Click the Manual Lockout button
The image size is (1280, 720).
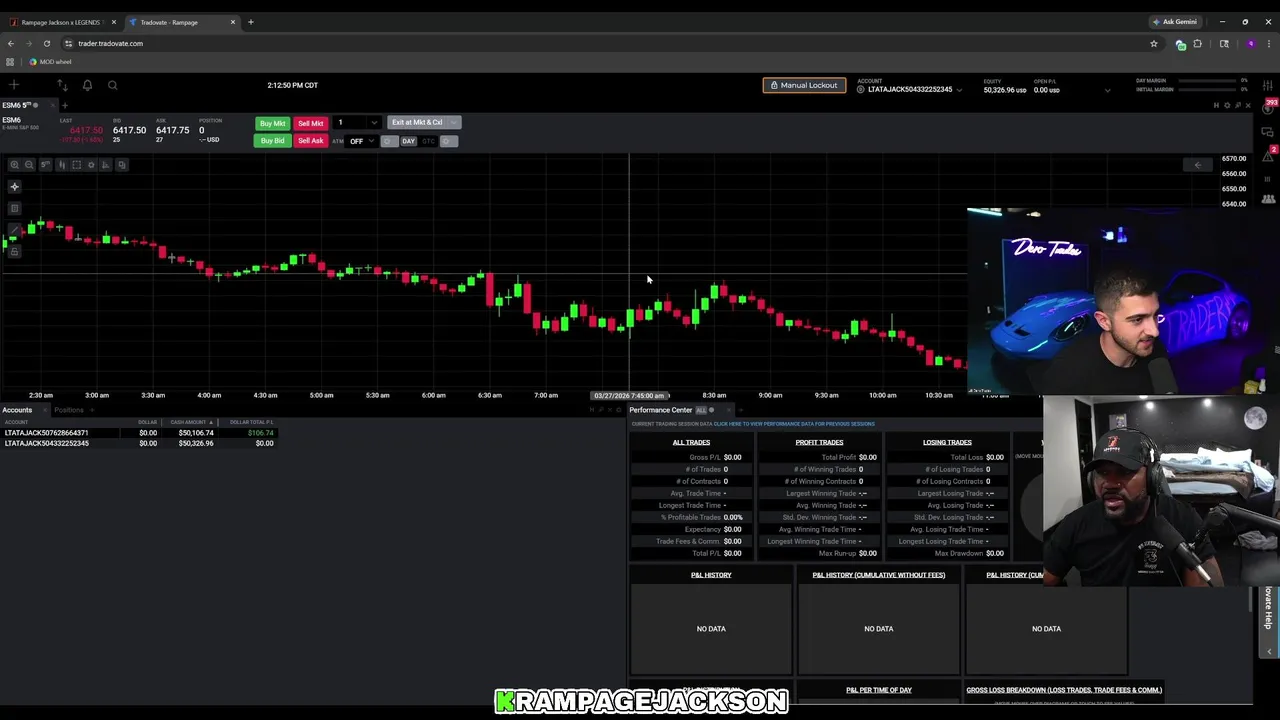coord(804,85)
